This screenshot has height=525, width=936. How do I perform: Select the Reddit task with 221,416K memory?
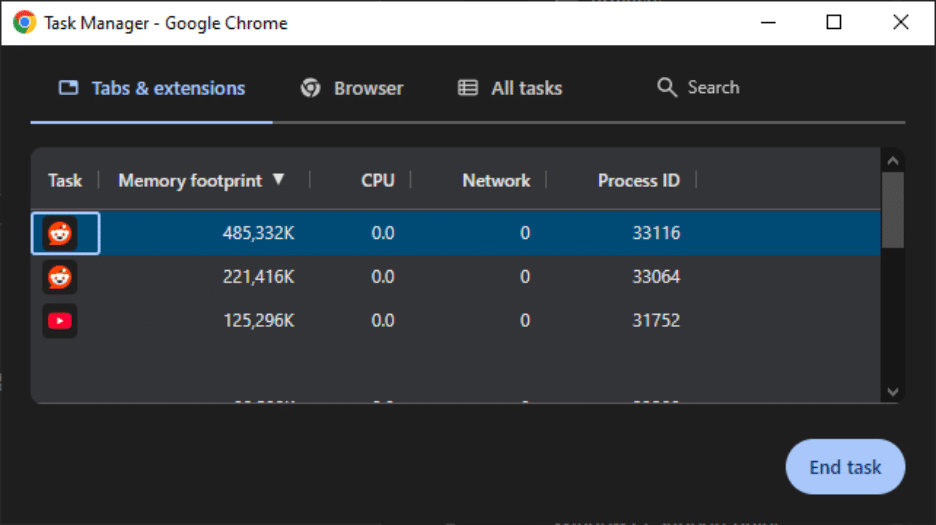[455, 277]
